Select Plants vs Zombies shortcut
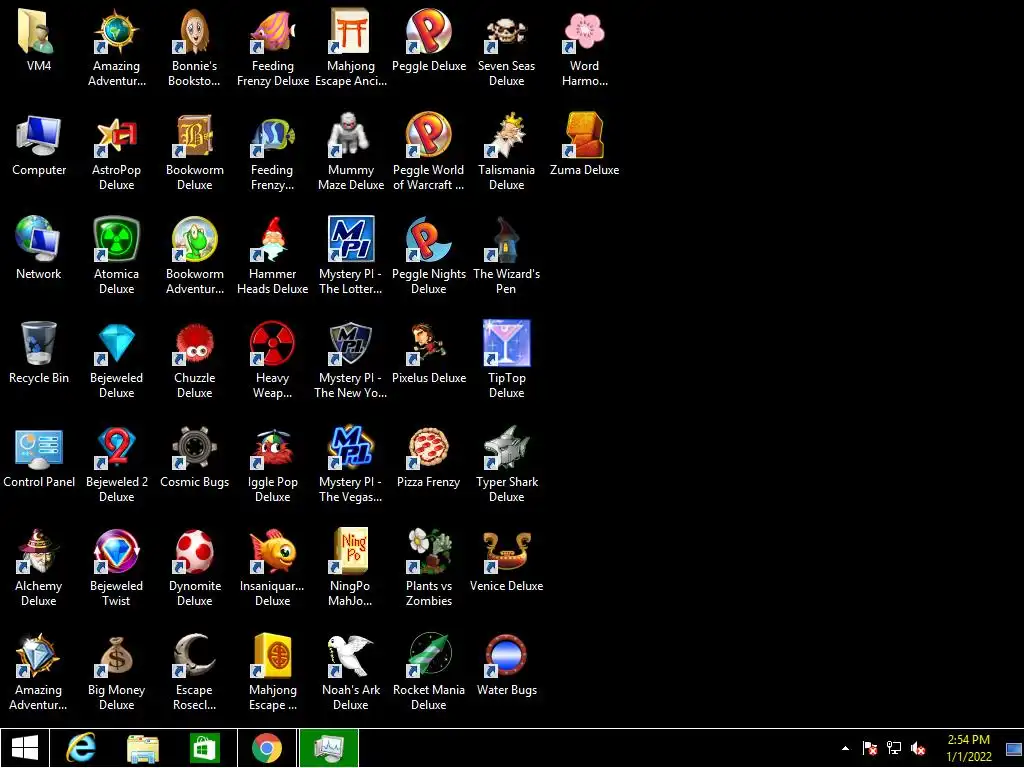The image size is (1024, 768). click(x=428, y=551)
